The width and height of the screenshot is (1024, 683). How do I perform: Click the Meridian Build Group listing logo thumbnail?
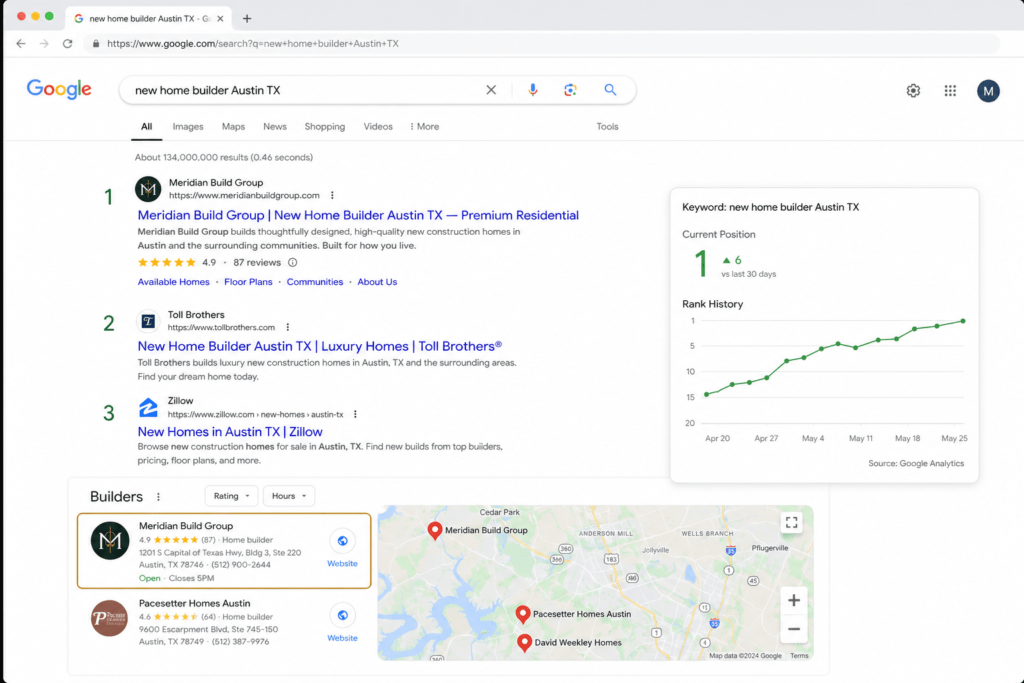point(109,541)
